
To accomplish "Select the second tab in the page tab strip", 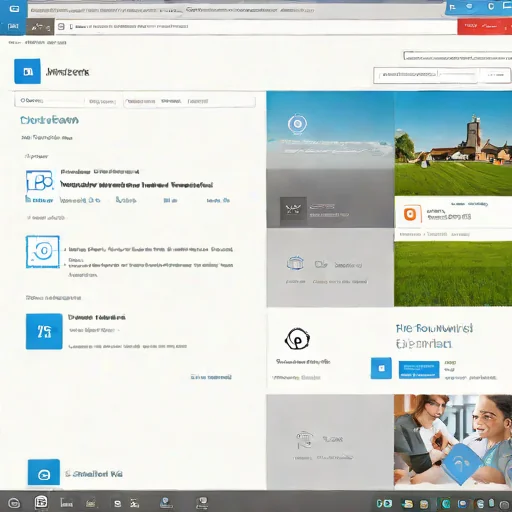I will coord(102,101).
